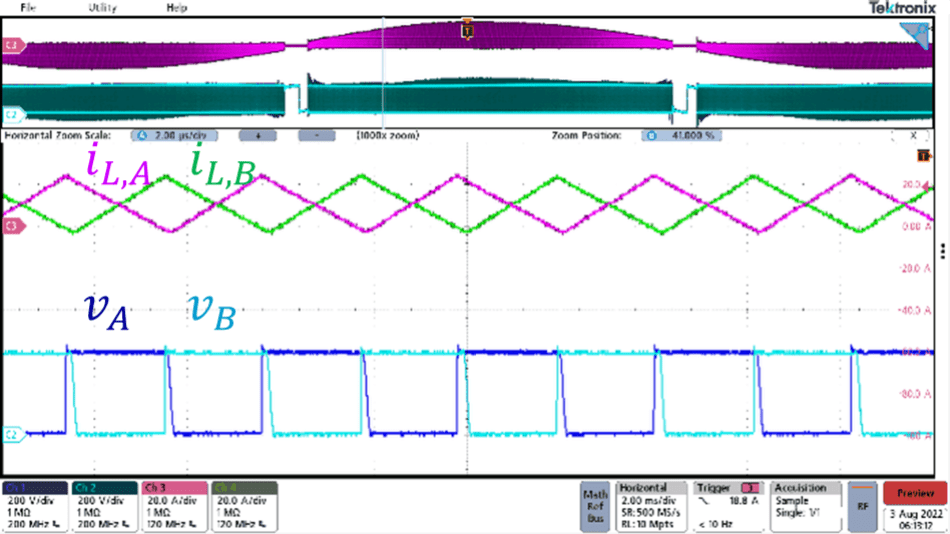Click the Ch 1 settings badge

(35, 506)
